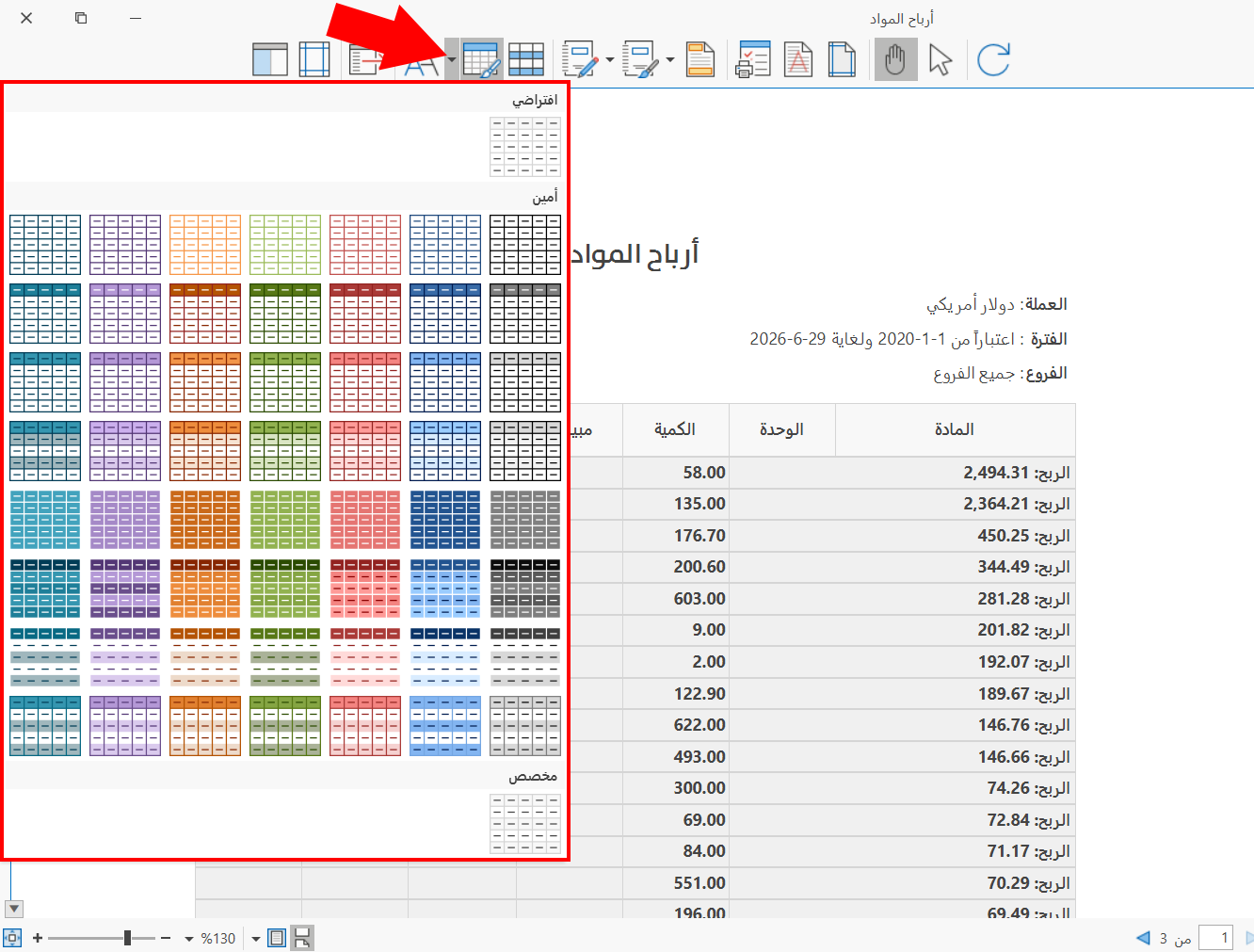
Task: Click the %130 zoom level text
Action: [x=218, y=939]
